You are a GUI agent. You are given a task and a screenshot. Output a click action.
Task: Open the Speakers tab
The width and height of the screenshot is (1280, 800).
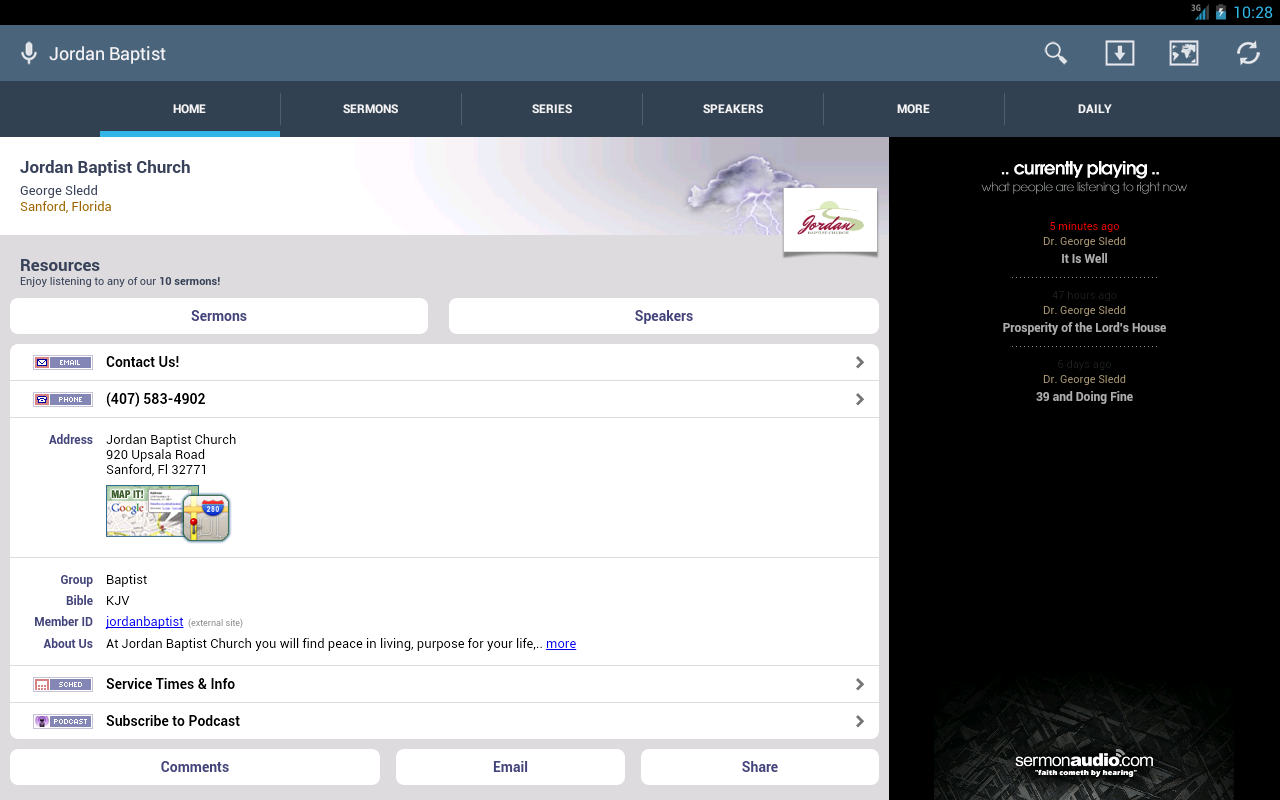click(733, 109)
